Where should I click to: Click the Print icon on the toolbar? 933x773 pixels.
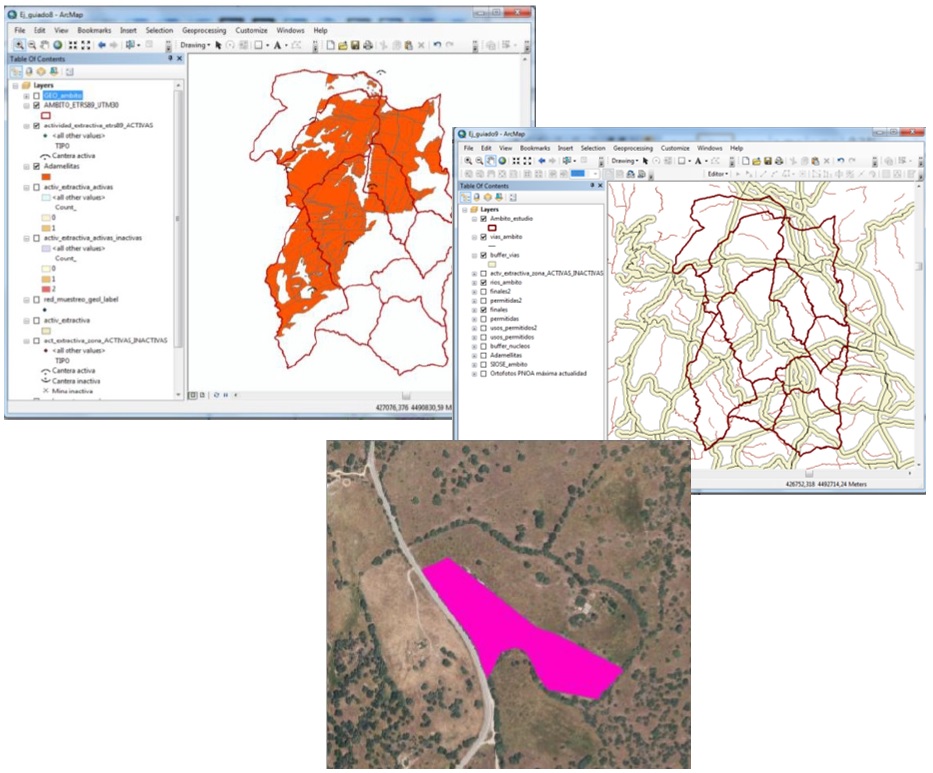(367, 45)
